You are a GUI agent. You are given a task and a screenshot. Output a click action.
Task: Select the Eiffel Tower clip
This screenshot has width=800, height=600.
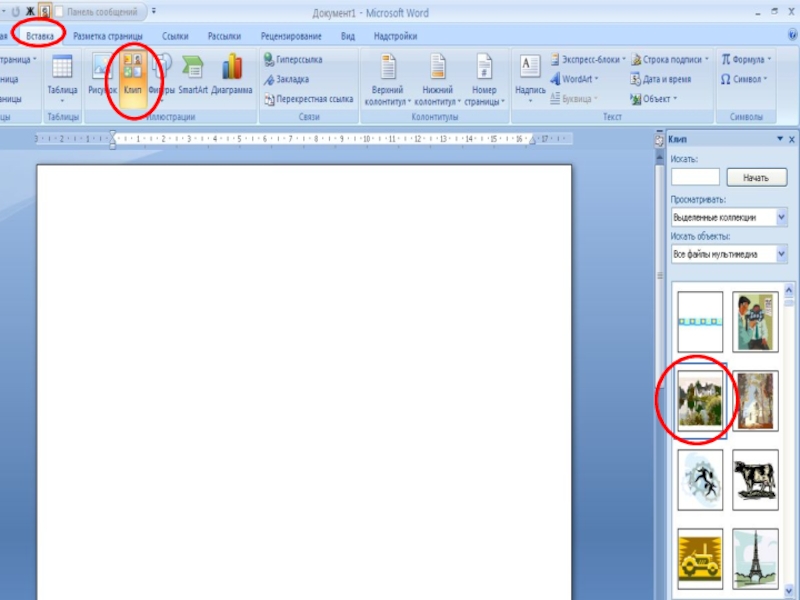756,559
